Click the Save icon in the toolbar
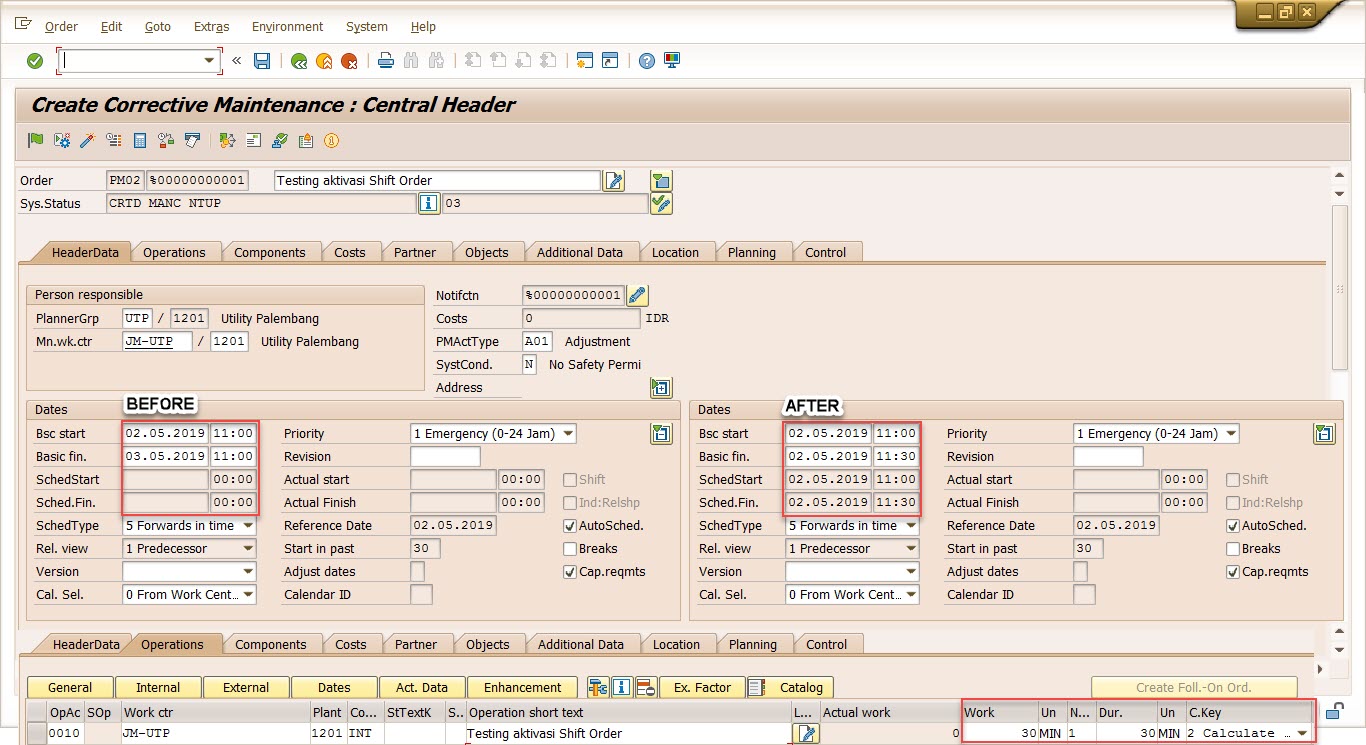Image resolution: width=1366 pixels, height=745 pixels. [262, 61]
